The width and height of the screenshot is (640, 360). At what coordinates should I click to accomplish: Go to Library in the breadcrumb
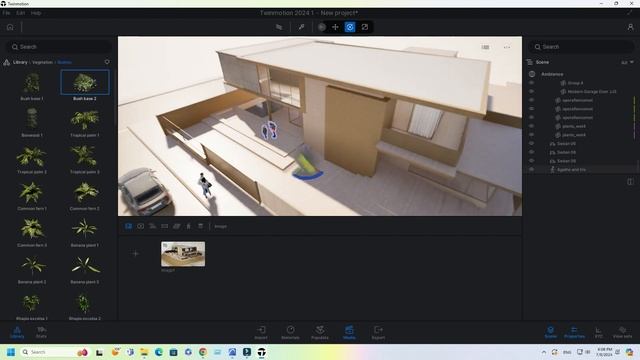click(20, 62)
